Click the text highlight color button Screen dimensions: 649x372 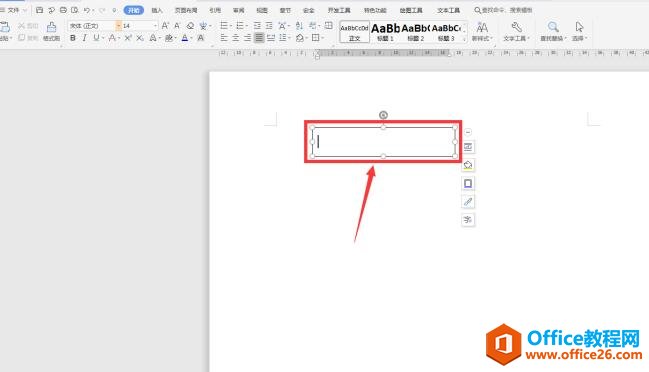(168, 38)
